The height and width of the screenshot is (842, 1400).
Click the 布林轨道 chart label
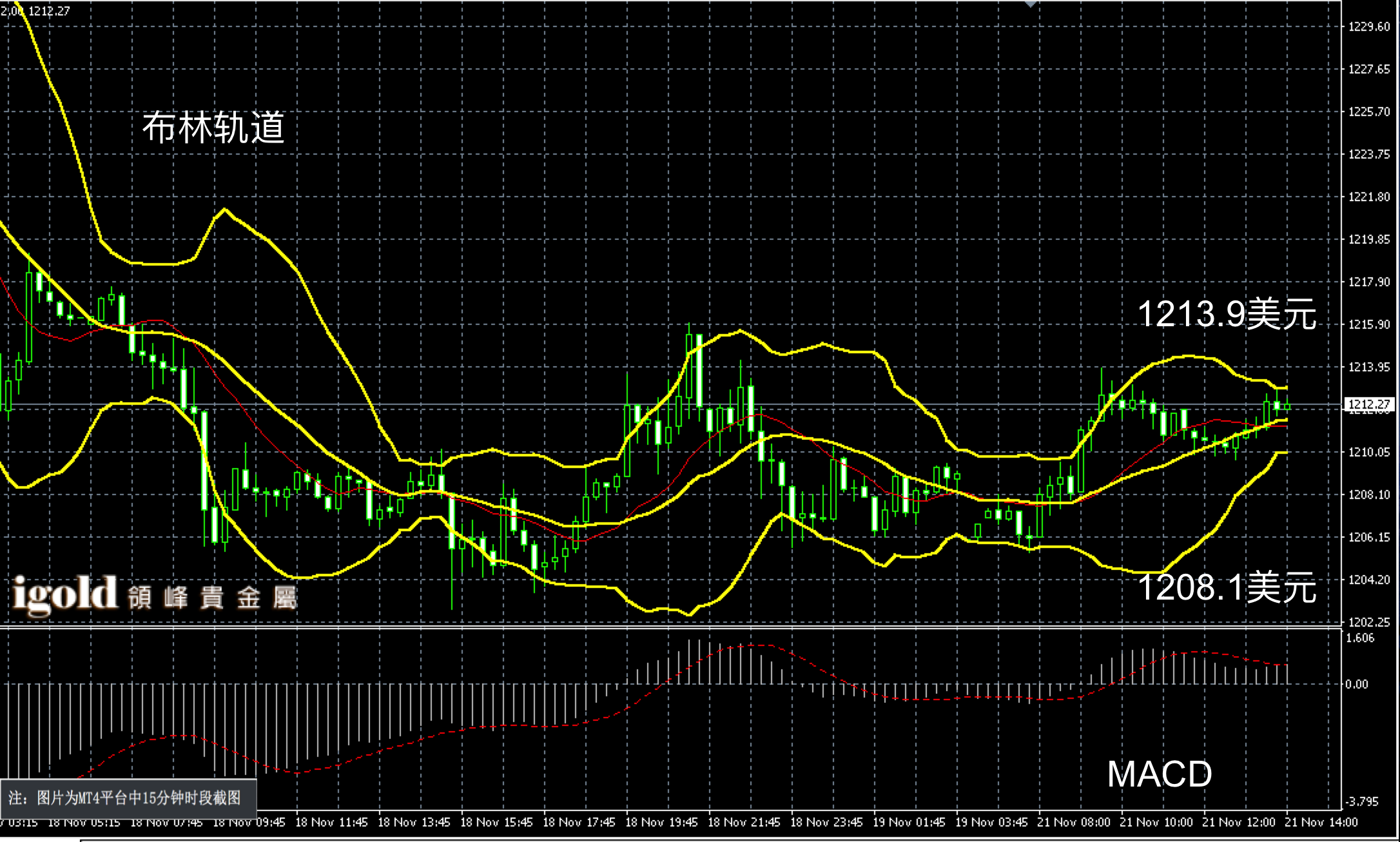coord(213,127)
